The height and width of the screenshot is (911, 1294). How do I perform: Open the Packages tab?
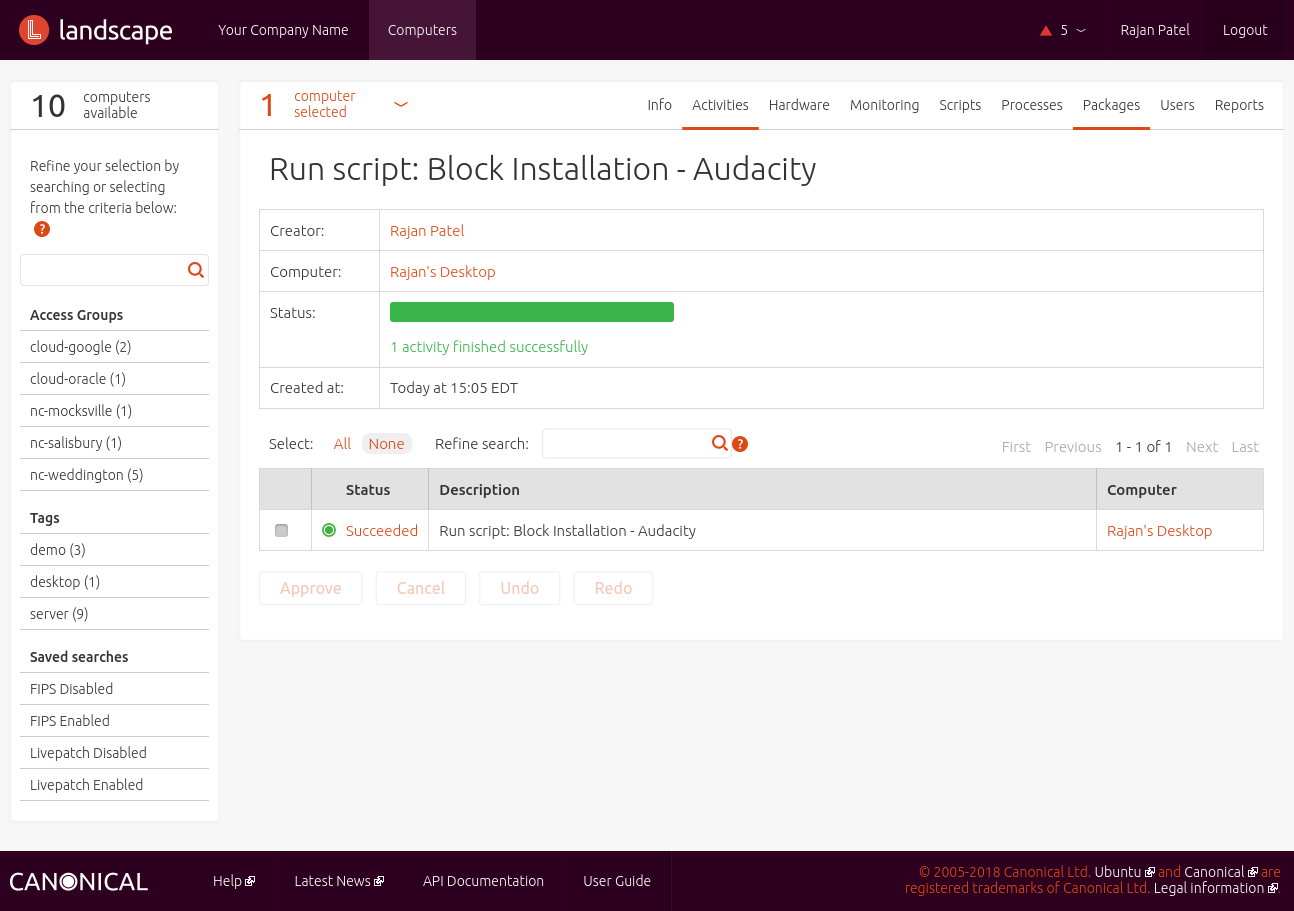click(1111, 105)
